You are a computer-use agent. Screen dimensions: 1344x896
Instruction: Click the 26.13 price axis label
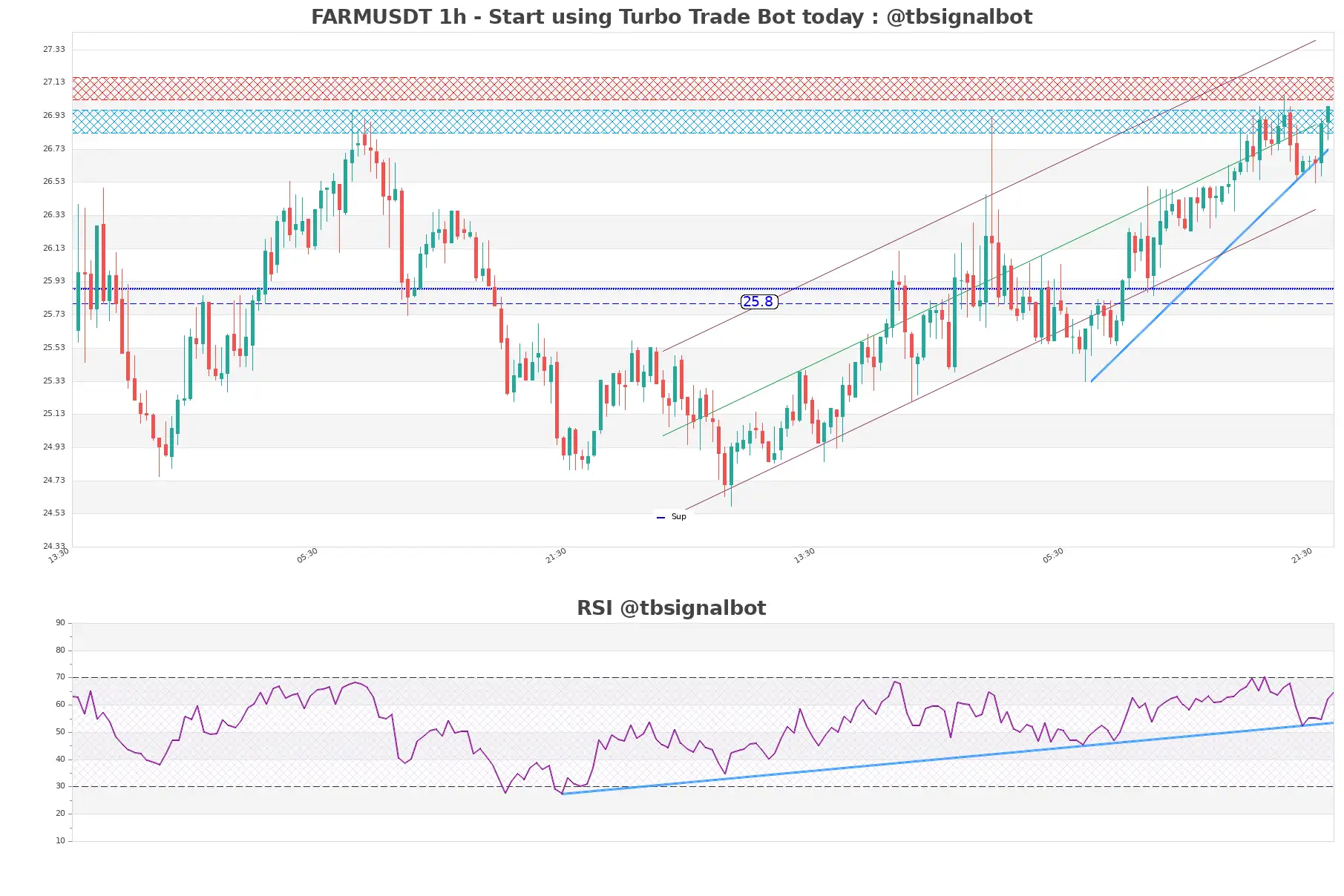click(x=53, y=248)
